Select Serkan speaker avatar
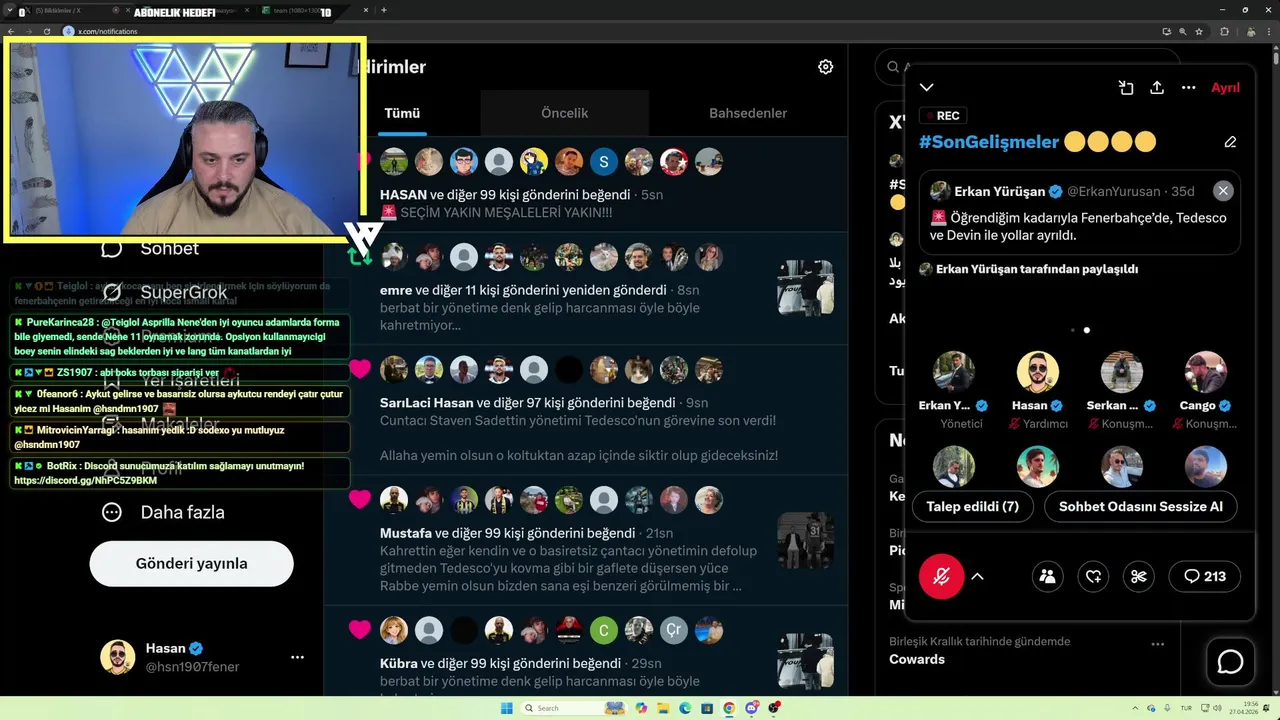The image size is (1280, 720). click(x=1122, y=371)
